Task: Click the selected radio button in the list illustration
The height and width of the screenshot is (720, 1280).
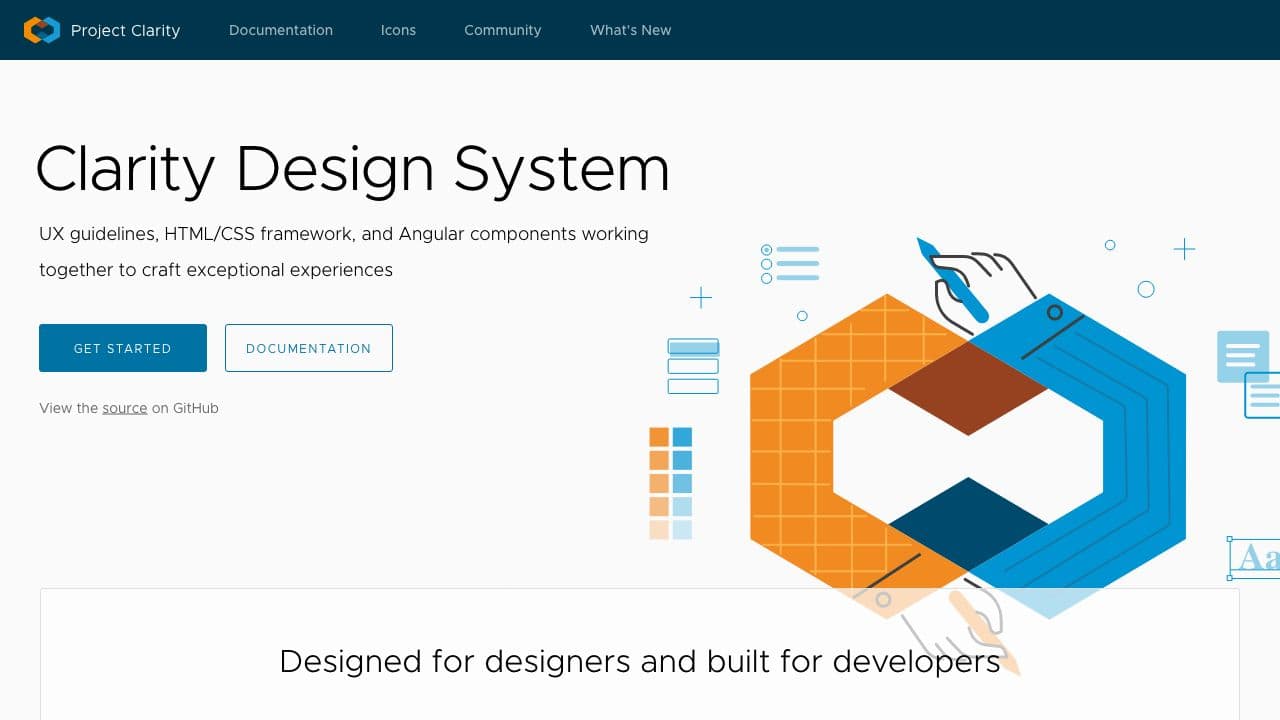Action: click(767, 250)
